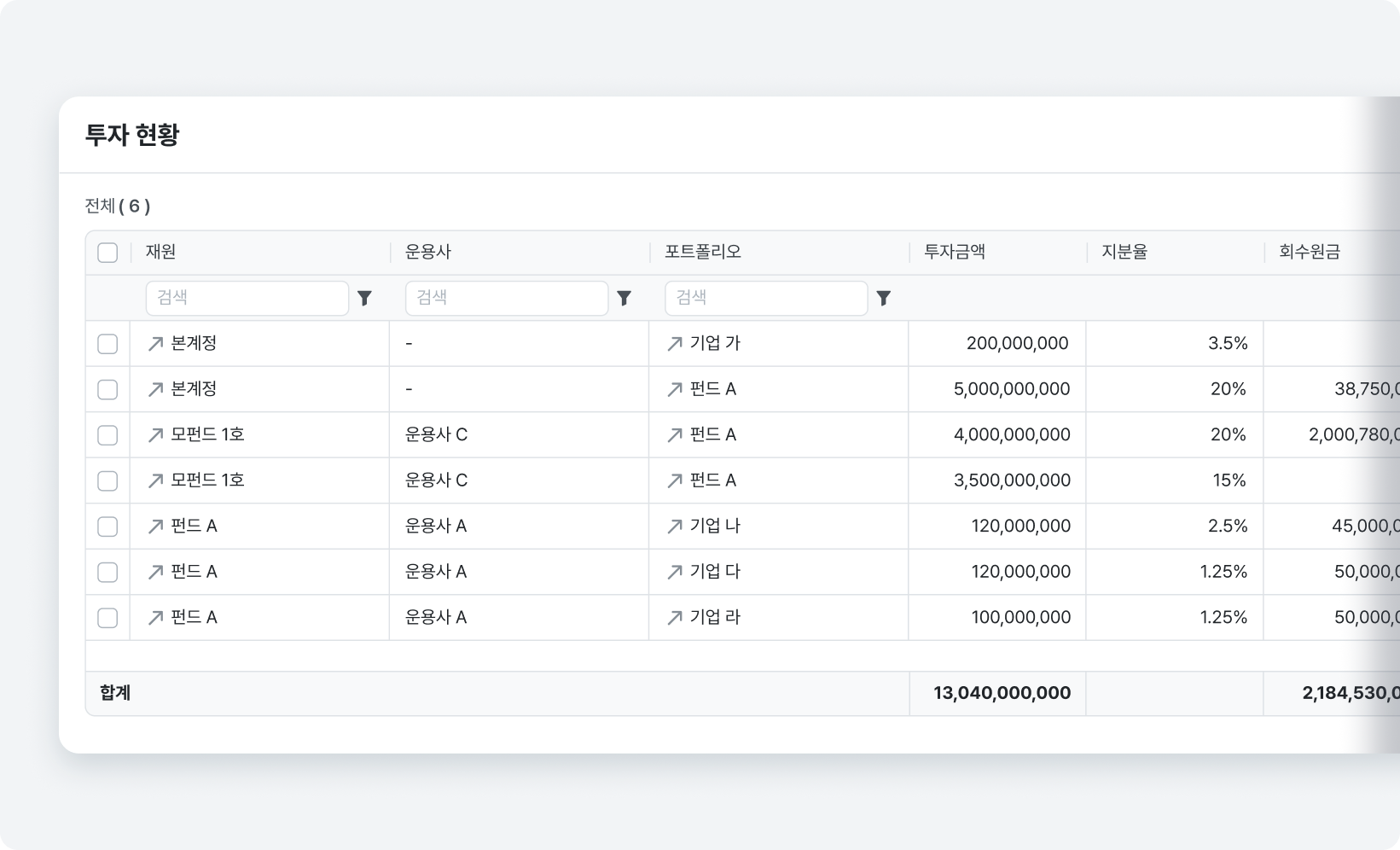This screenshot has width=1400, height=850.
Task: Click 펀드 A portfolio arrow in 4,000,000,000 row
Action: [675, 434]
